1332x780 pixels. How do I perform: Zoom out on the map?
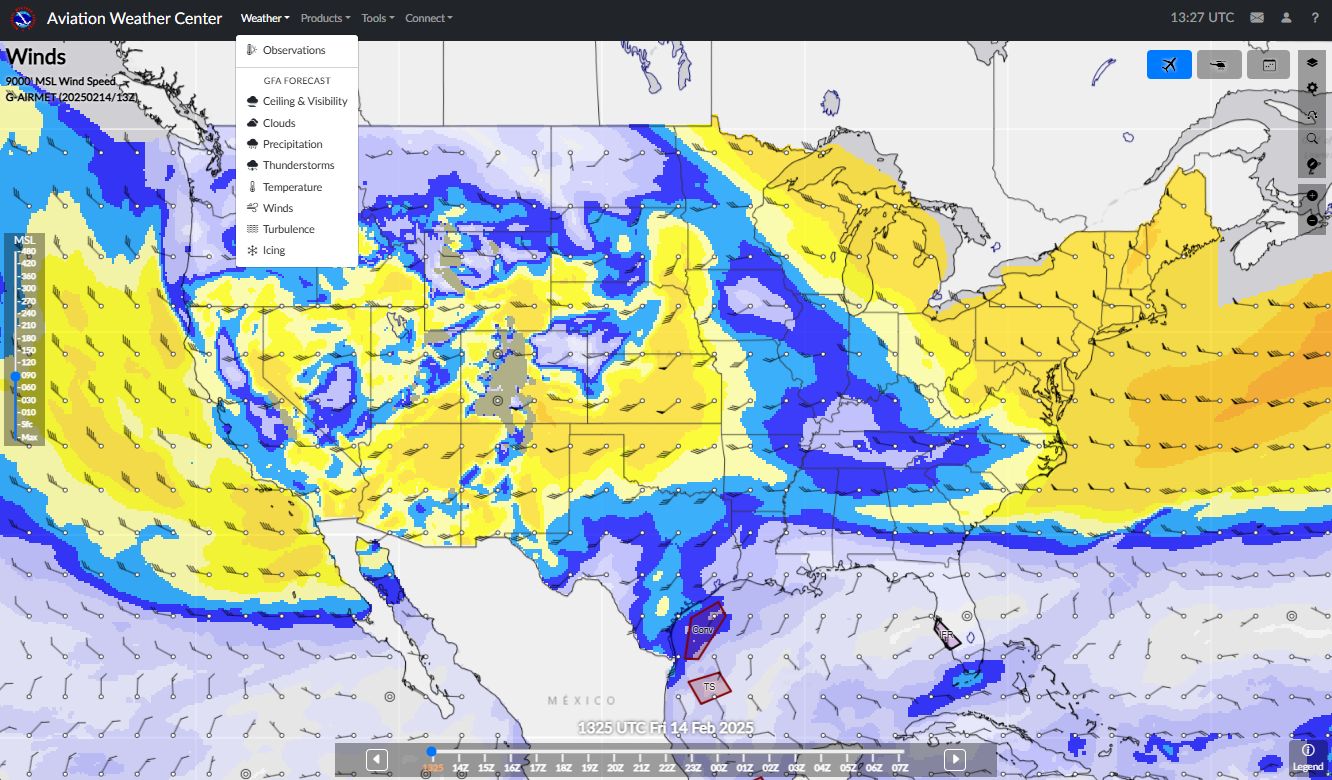point(1312,220)
